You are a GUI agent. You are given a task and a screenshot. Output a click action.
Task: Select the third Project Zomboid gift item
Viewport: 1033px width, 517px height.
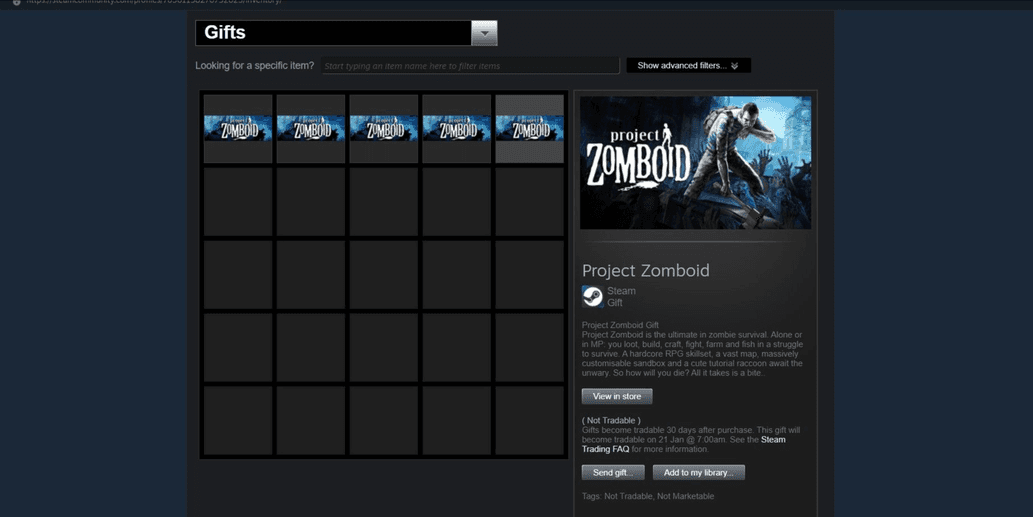pyautogui.click(x=383, y=128)
